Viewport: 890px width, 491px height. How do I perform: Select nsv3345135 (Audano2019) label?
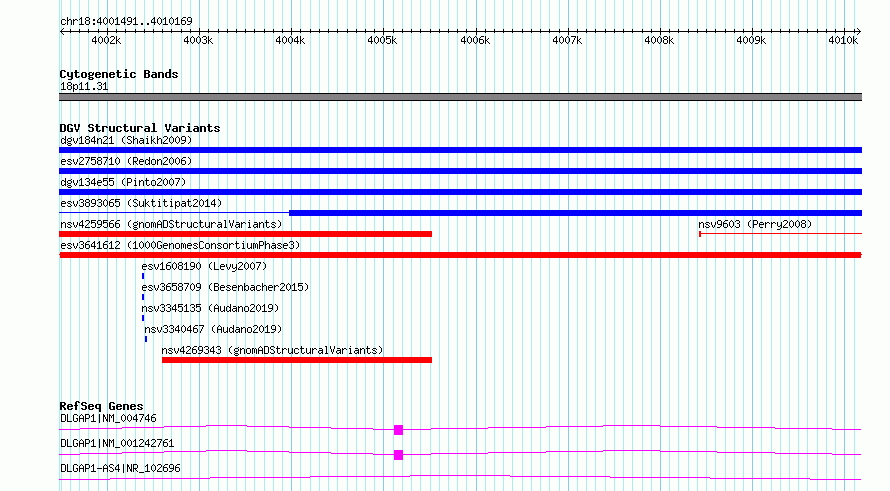click(x=210, y=308)
